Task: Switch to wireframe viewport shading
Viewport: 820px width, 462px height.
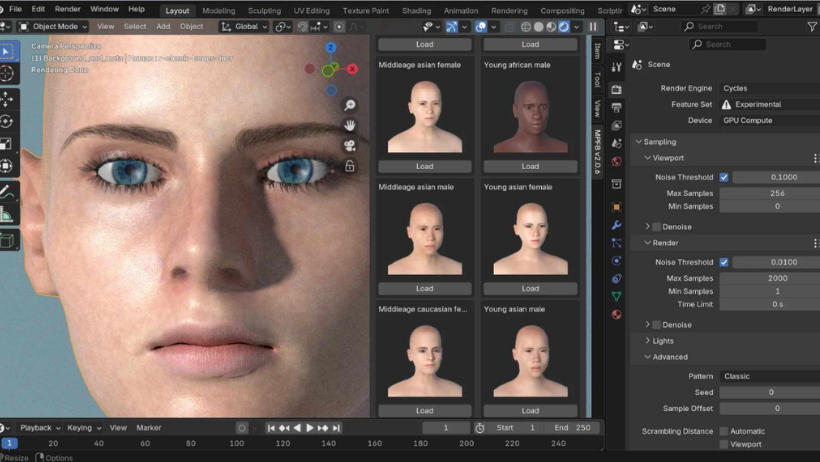Action: (526, 27)
